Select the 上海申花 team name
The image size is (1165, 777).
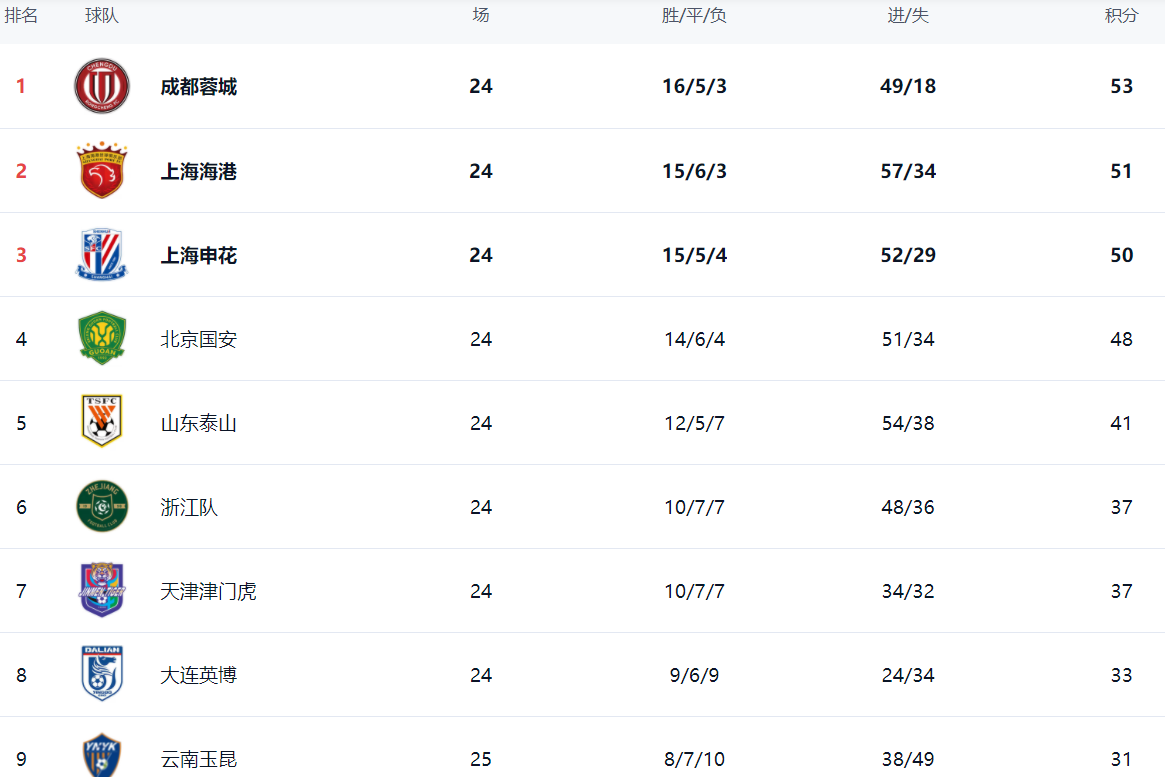click(x=199, y=256)
